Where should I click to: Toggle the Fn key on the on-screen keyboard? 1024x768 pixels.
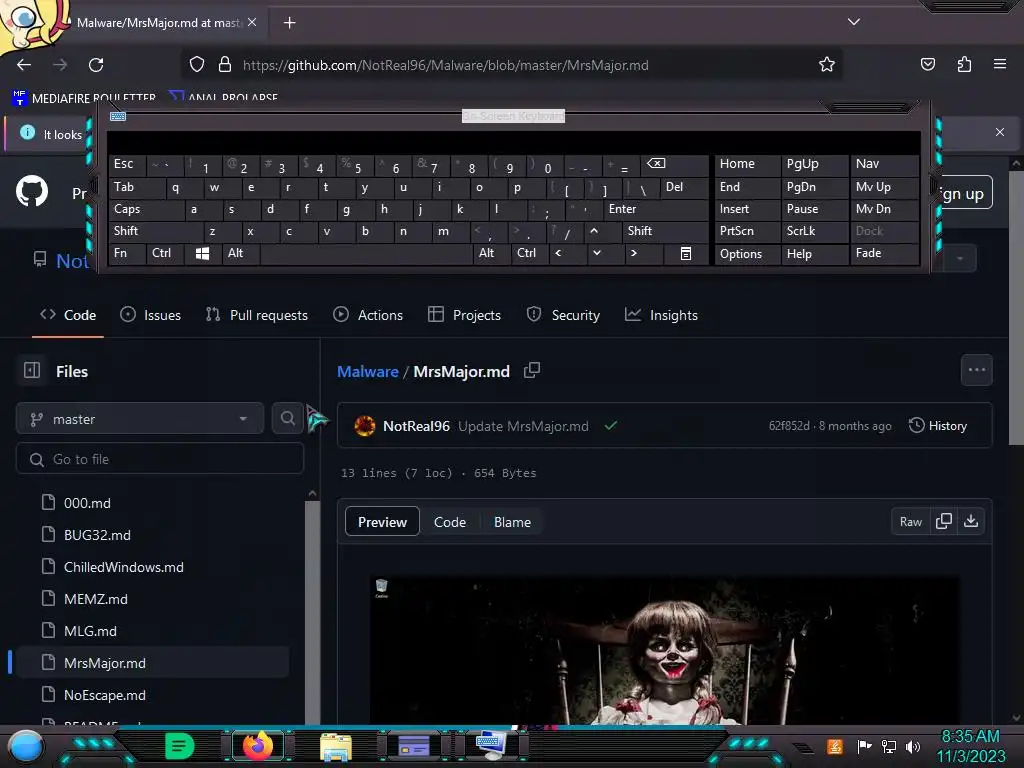[x=127, y=253]
